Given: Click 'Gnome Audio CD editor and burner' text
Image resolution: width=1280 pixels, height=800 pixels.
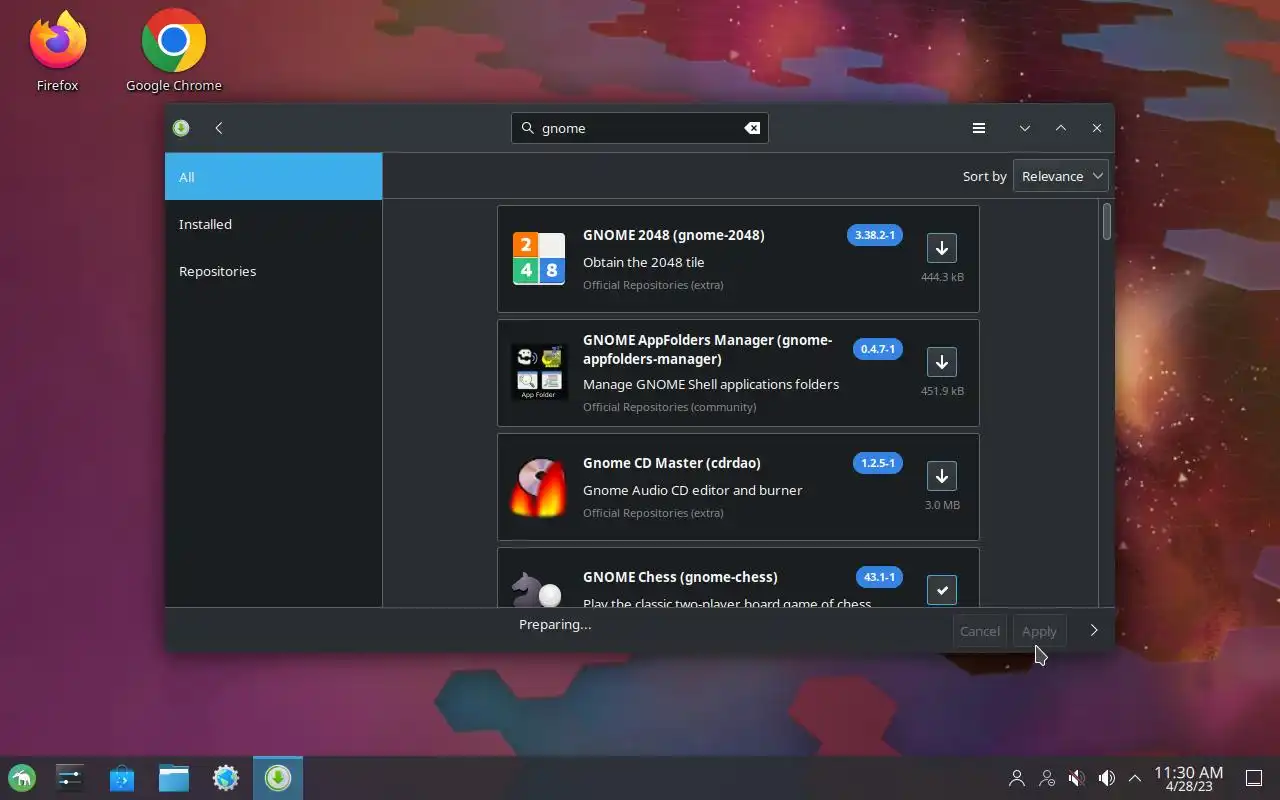Looking at the screenshot, I should 692,490.
